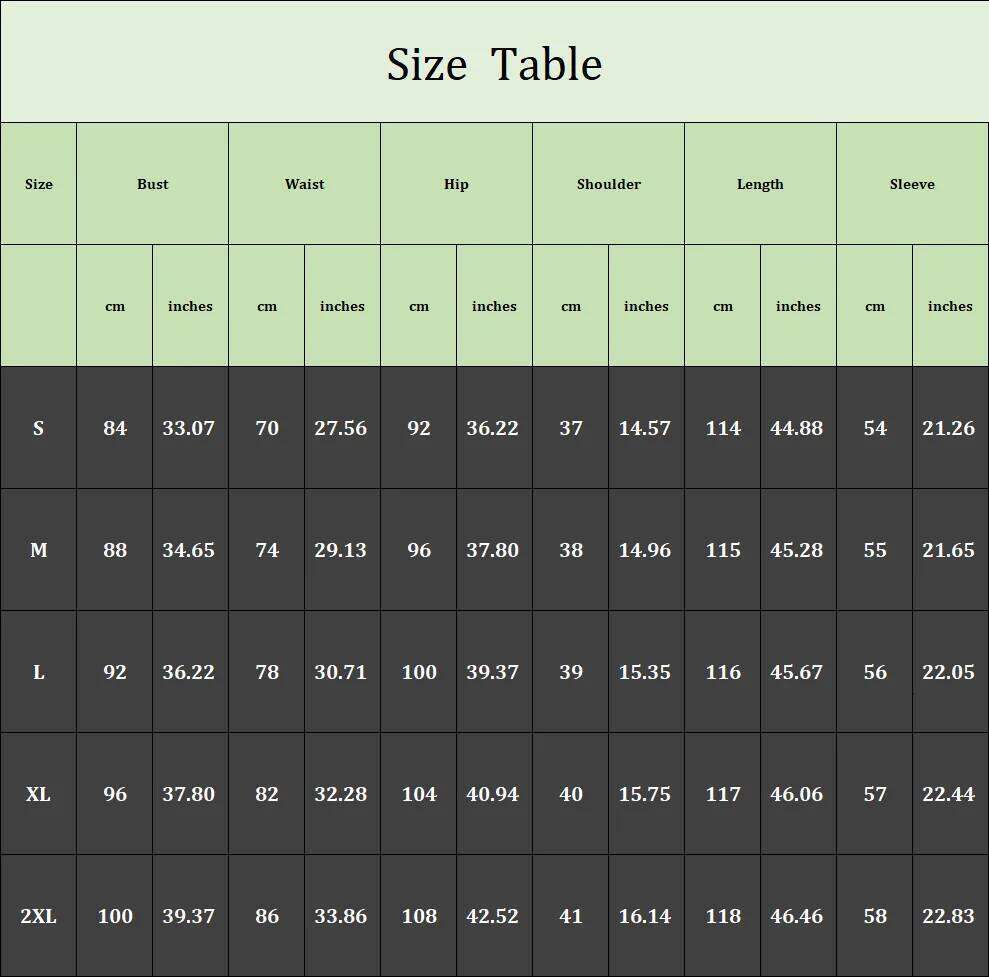Screen dimensions: 989x977
Task: Click hip value "104" in row XL
Action: click(x=419, y=794)
